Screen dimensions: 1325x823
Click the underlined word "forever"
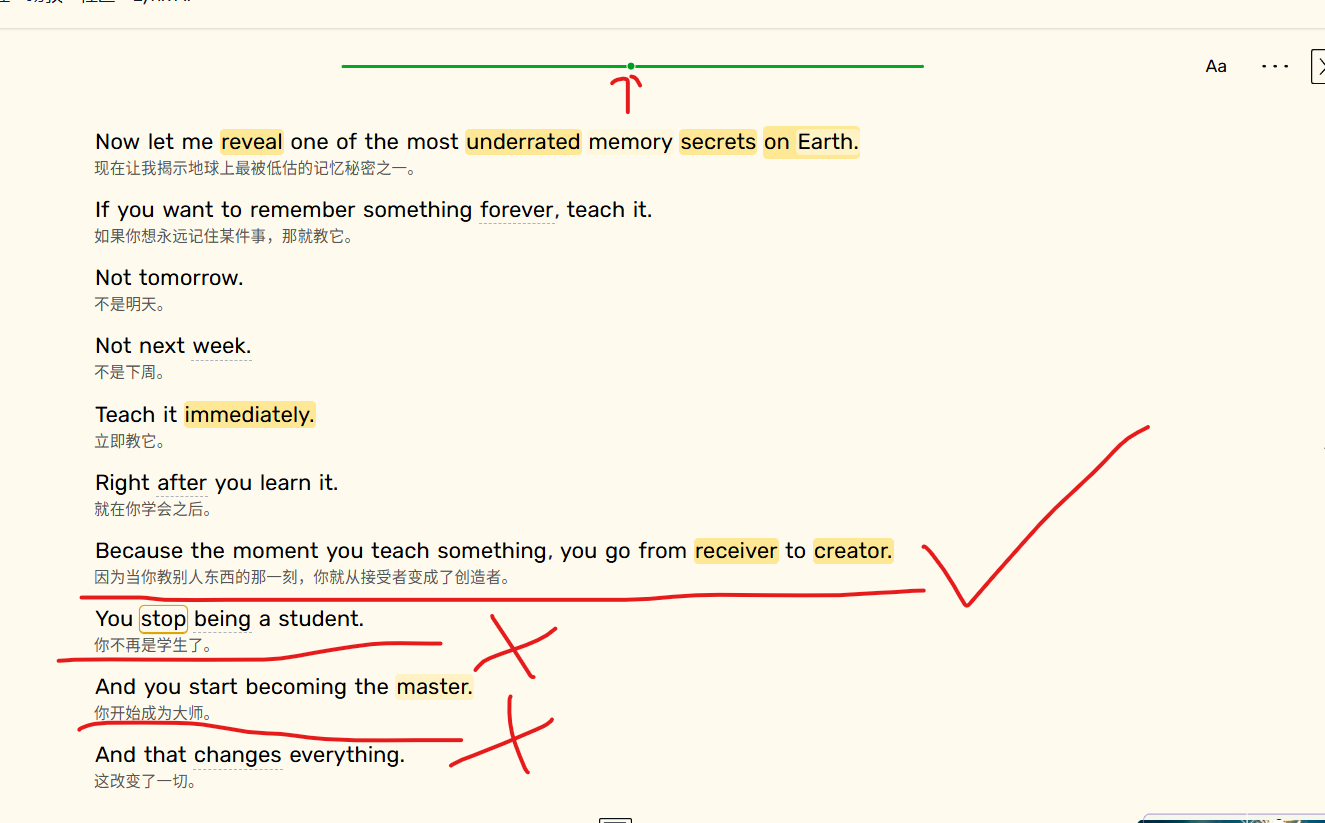(516, 210)
